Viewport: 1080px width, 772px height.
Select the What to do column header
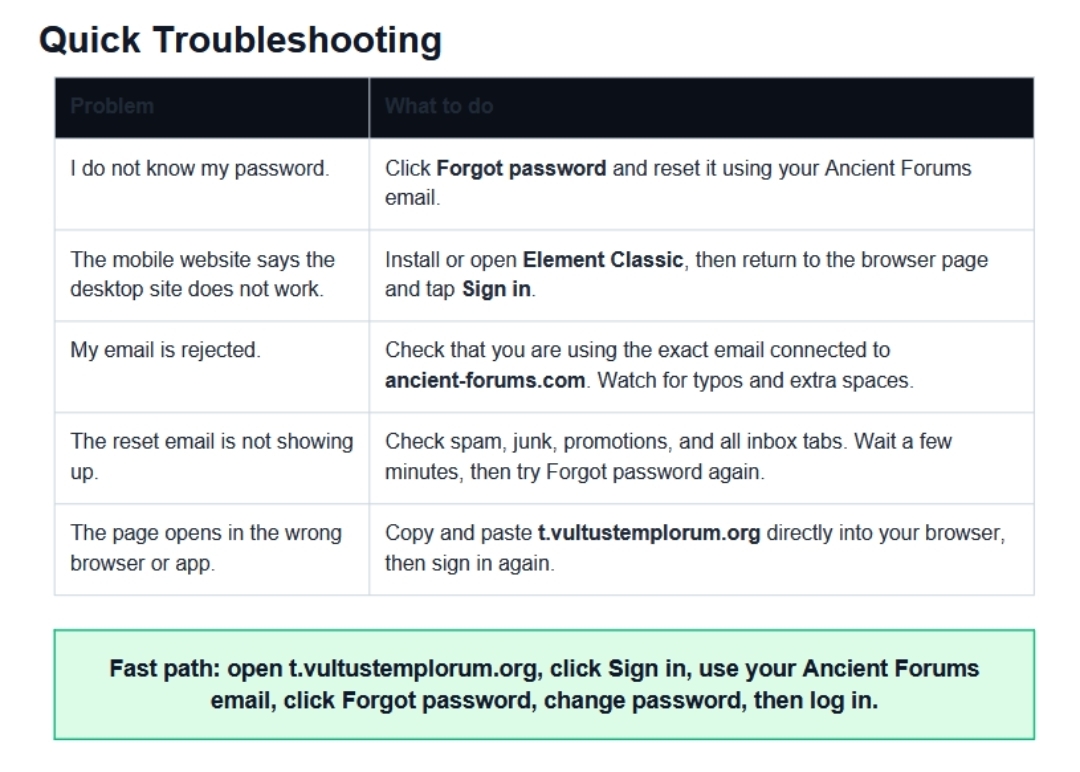(x=438, y=106)
